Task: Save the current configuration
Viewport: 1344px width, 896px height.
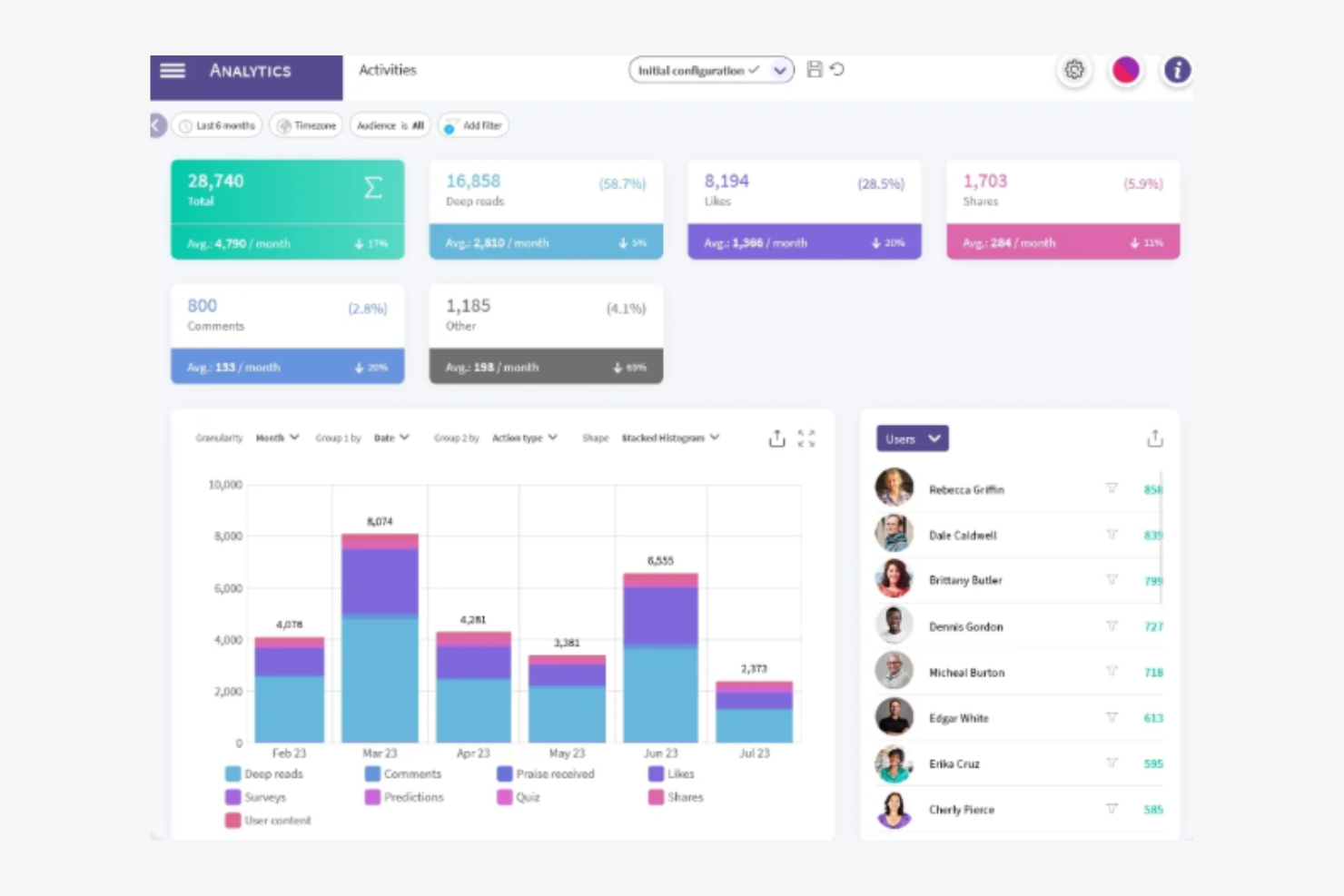Action: (x=815, y=70)
